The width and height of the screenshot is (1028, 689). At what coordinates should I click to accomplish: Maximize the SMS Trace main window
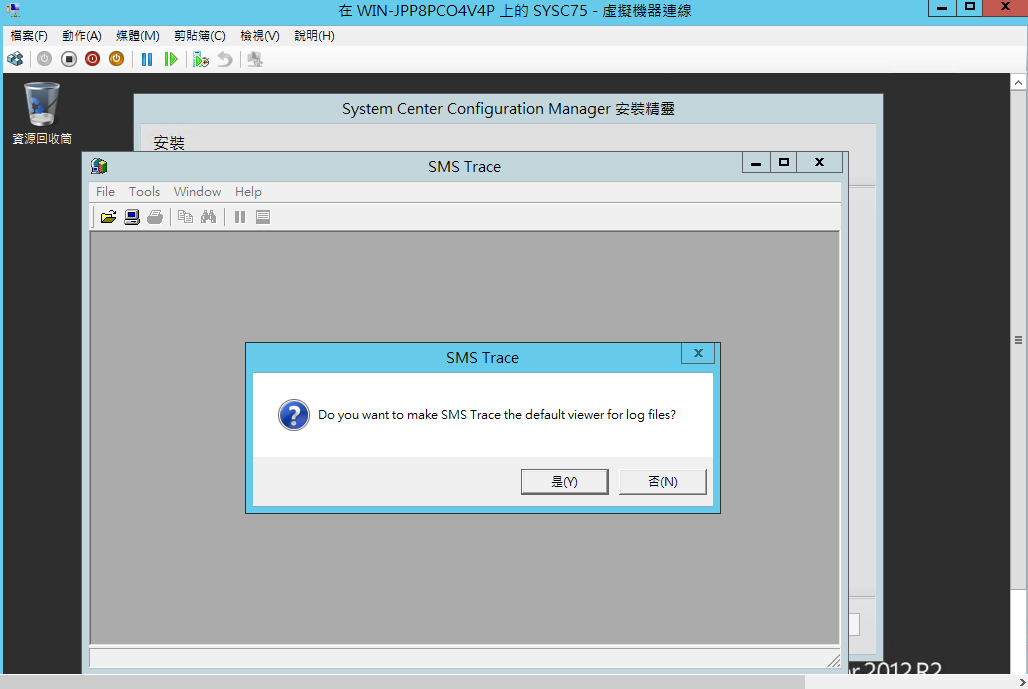[783, 163]
